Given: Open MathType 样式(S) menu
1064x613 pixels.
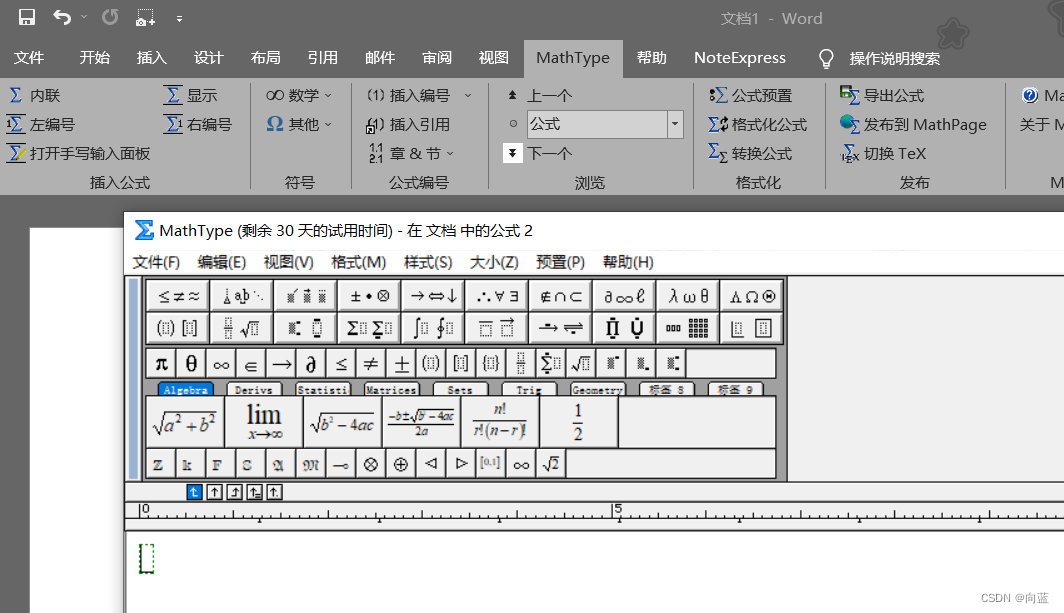Looking at the screenshot, I should point(428,263).
